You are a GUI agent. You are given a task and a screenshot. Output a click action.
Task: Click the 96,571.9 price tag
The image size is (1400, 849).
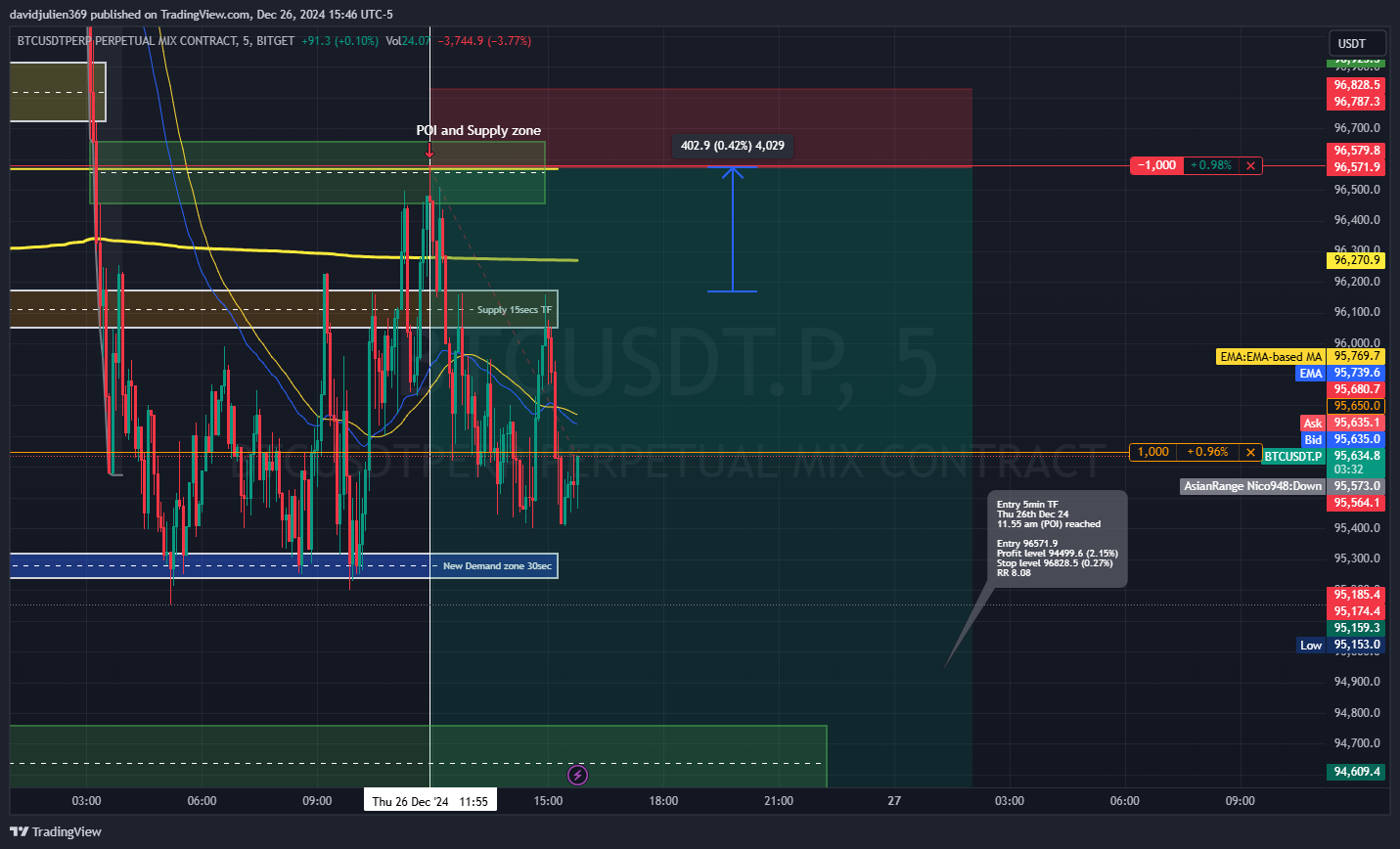coord(1357,167)
